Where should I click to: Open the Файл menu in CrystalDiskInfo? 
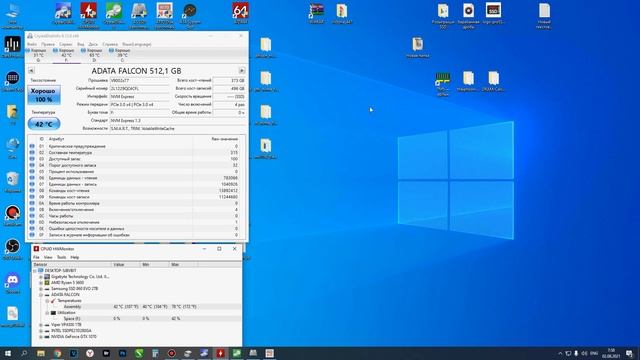[x=32, y=44]
